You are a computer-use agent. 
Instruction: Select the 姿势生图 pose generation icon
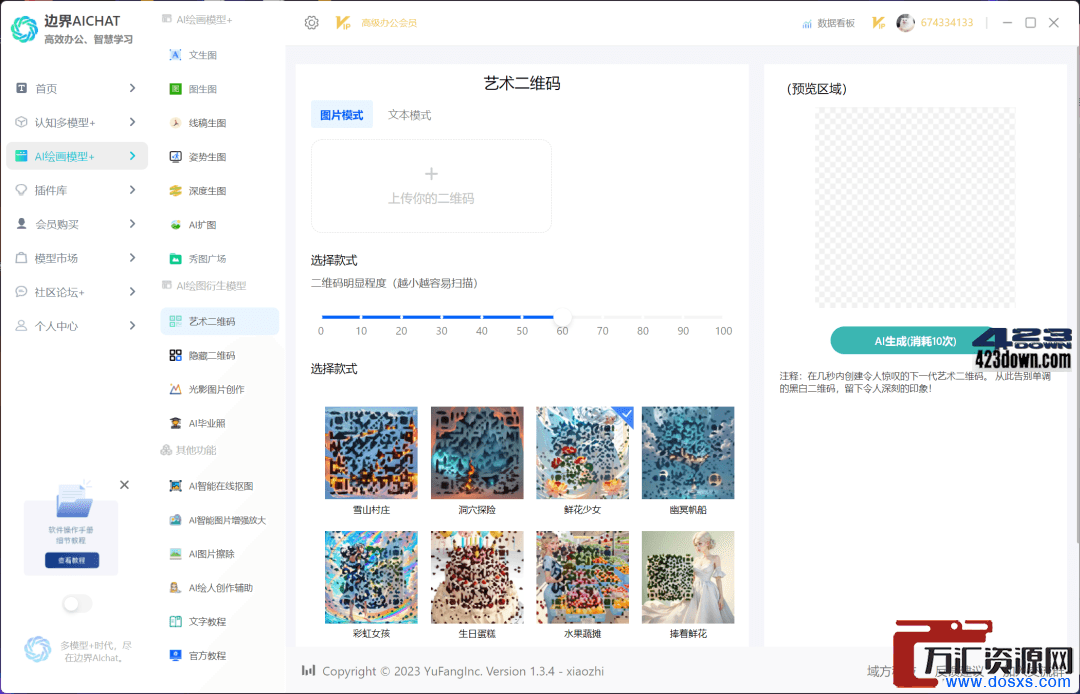click(x=175, y=156)
